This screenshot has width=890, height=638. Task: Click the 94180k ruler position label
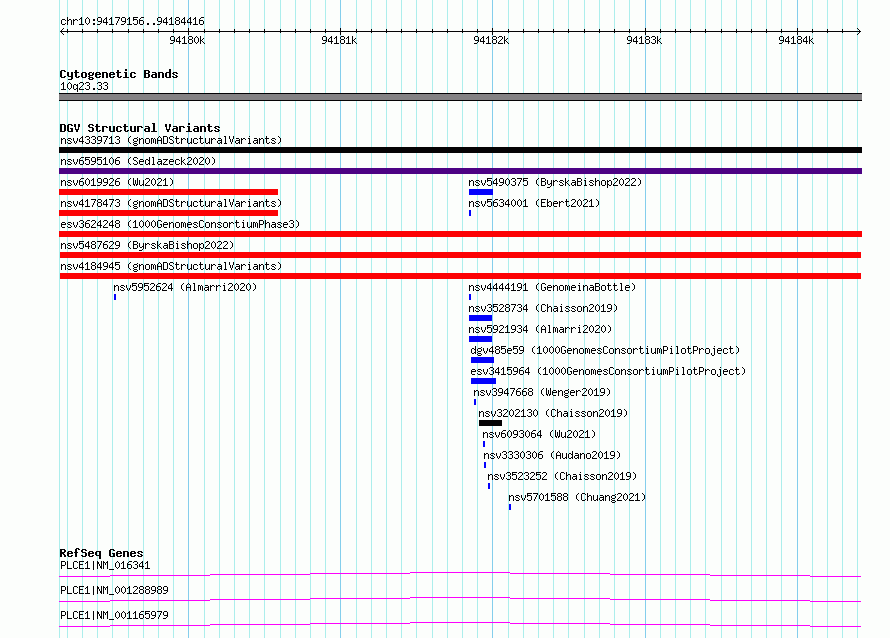tap(187, 40)
